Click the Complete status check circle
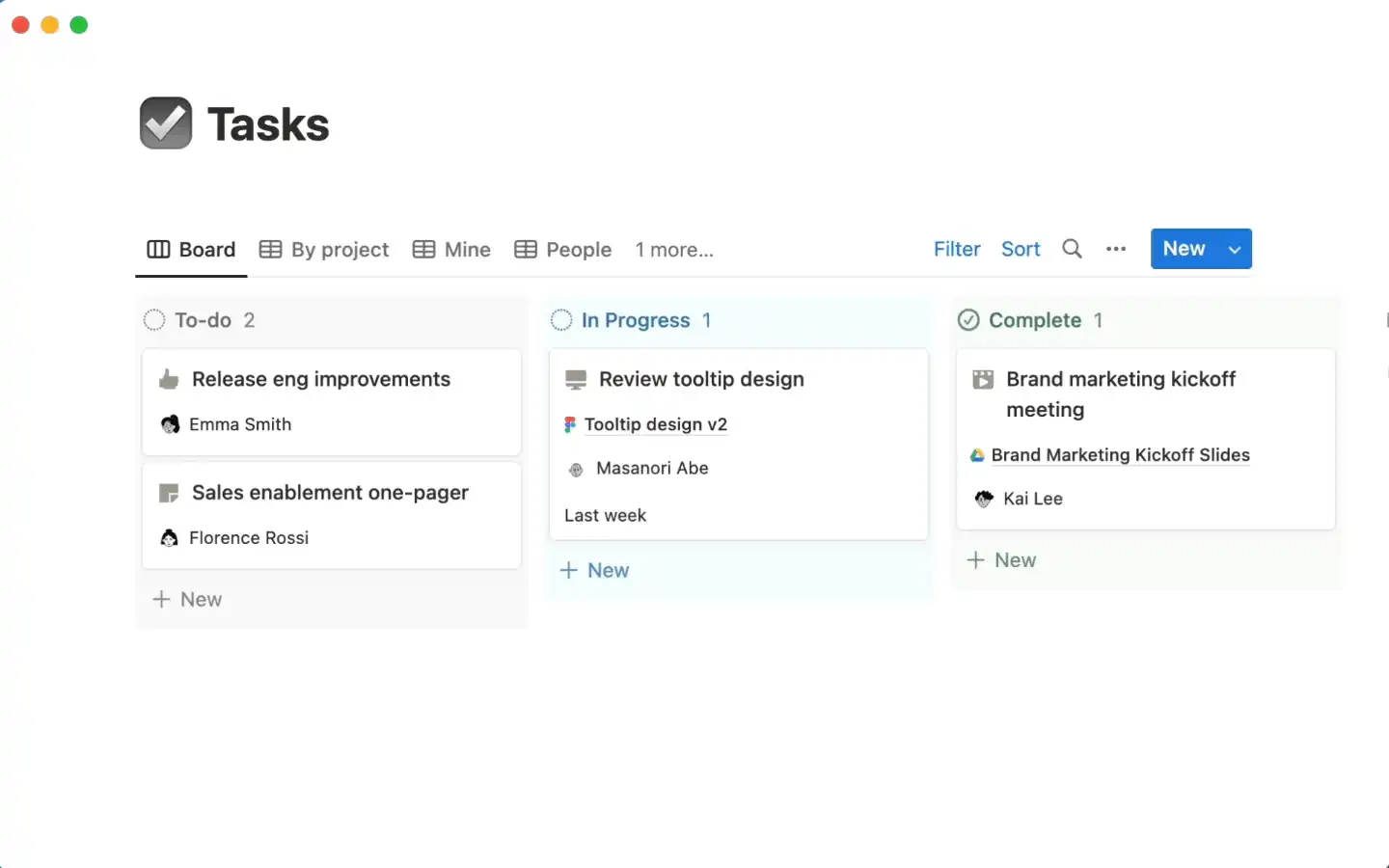The width and height of the screenshot is (1389, 868). (x=968, y=320)
